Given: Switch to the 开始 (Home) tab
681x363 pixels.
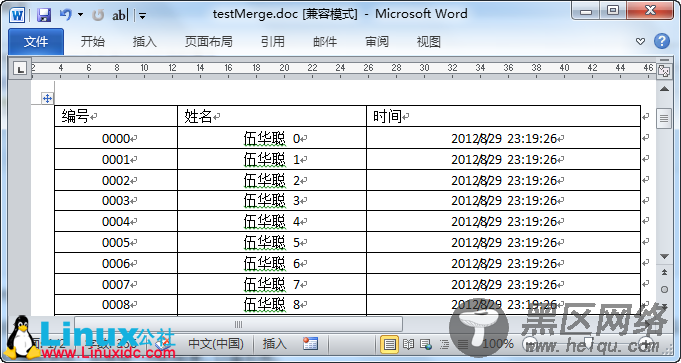Looking at the screenshot, I should [x=93, y=42].
